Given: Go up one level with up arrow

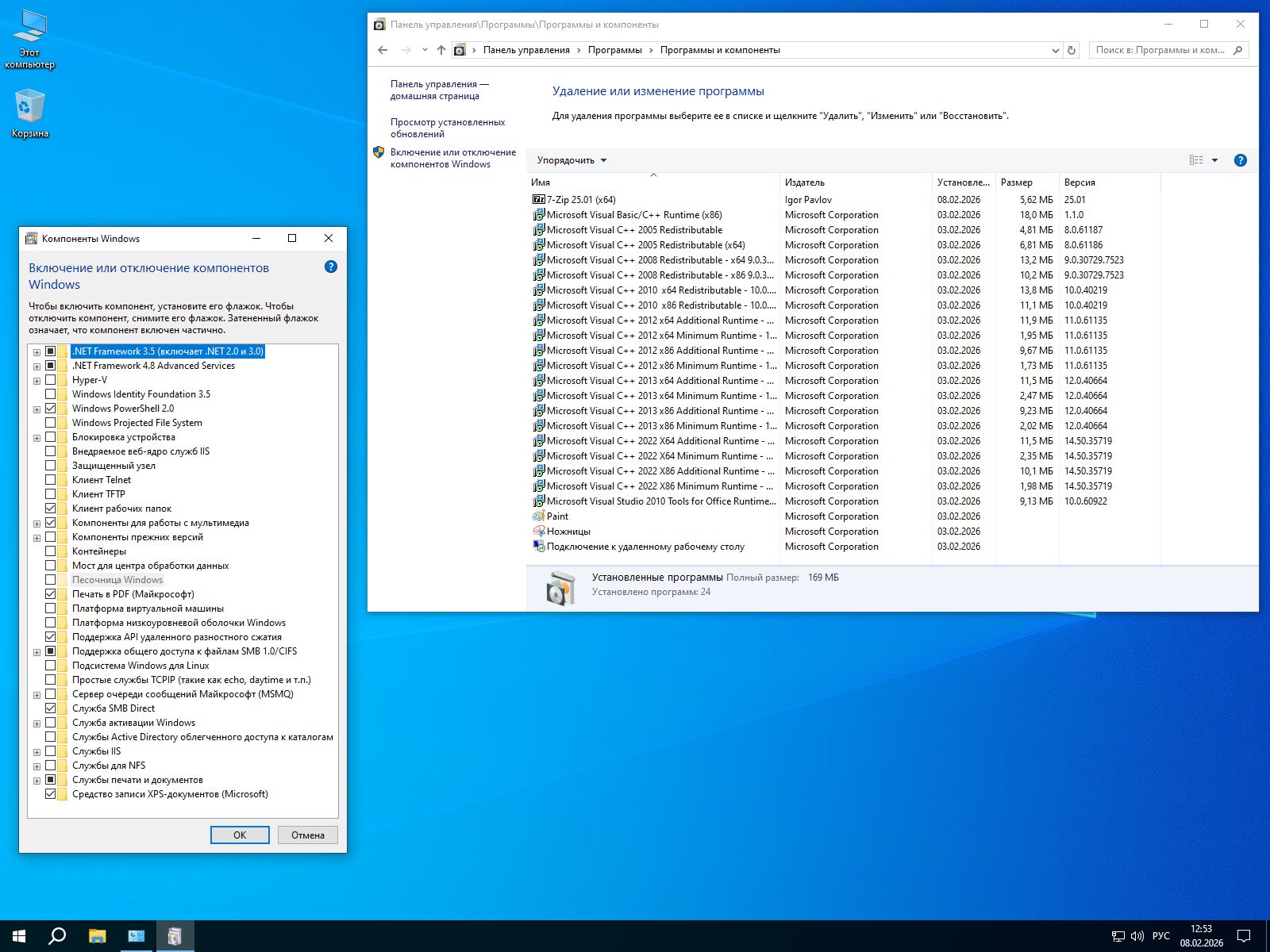Looking at the screenshot, I should coord(441,50).
